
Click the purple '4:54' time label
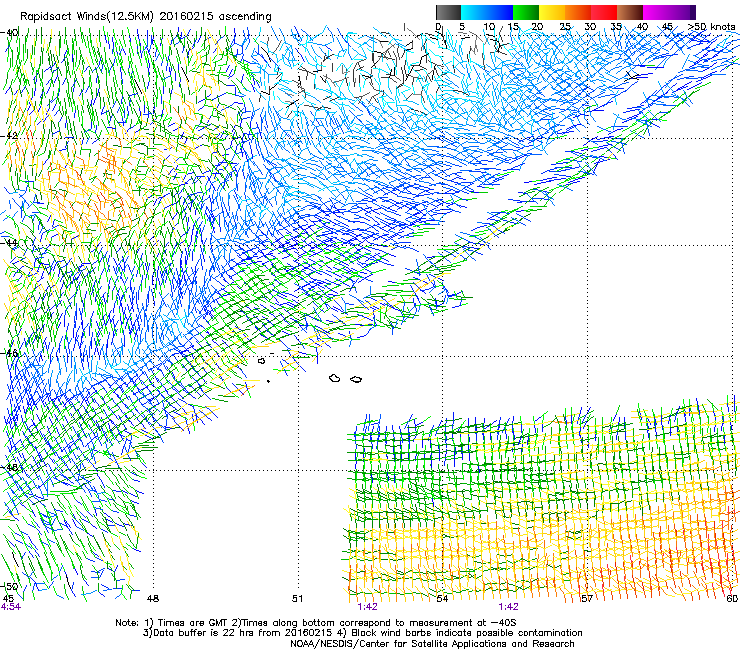pos(11,607)
